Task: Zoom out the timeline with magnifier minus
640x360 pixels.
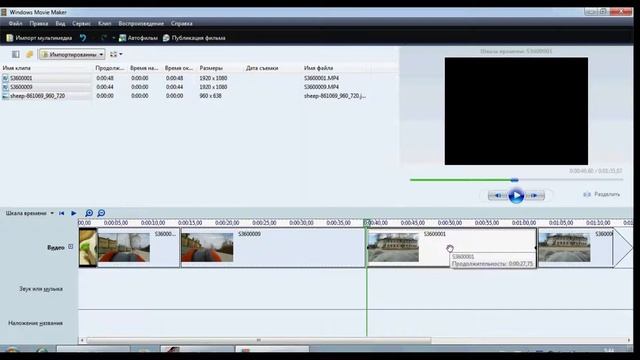Action: pos(101,213)
